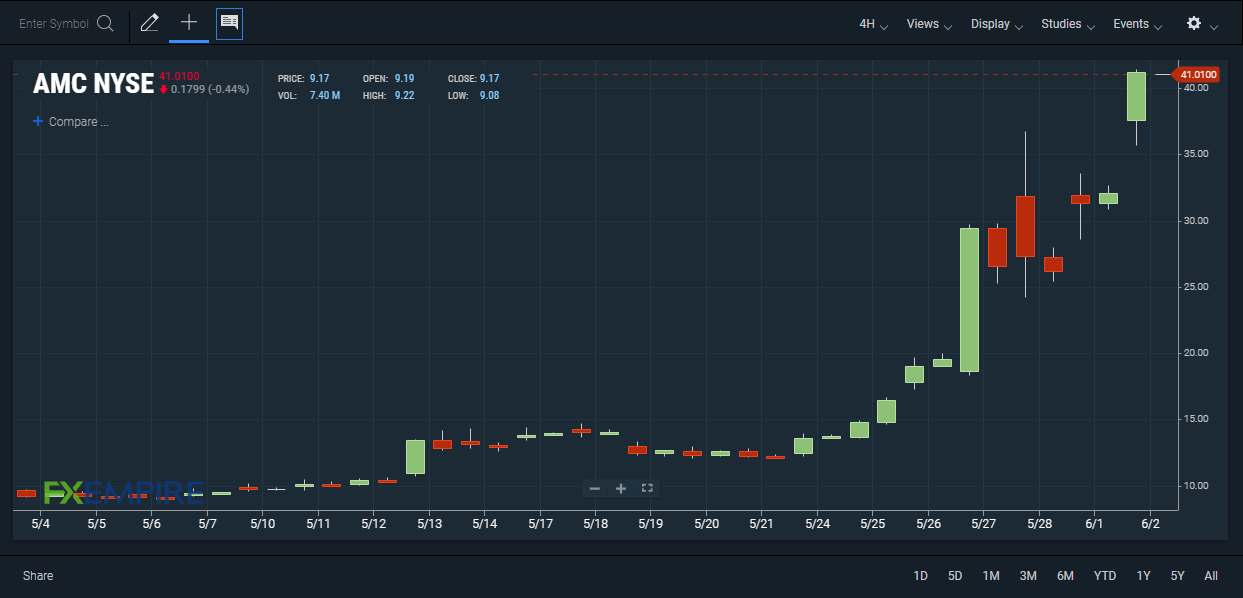Click the 5/10 date label
This screenshot has height=598, width=1243.
263,523
